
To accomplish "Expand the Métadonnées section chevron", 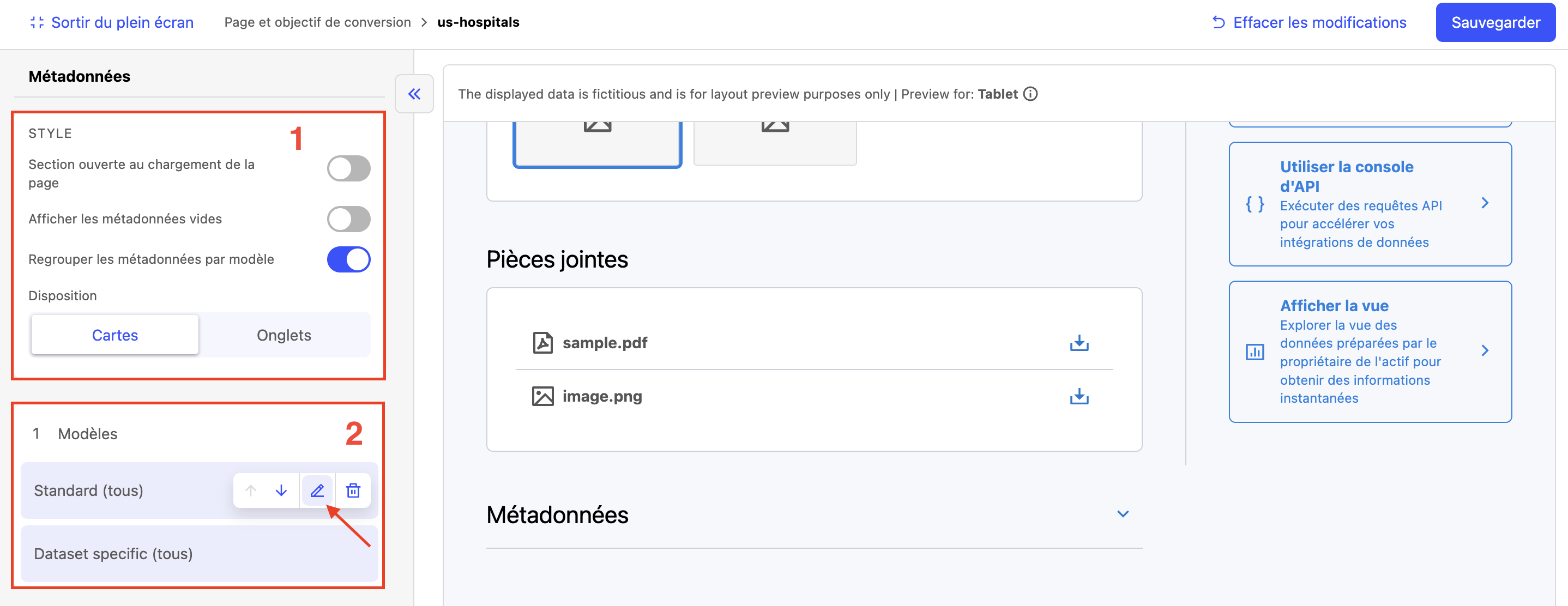I will coord(1123,514).
